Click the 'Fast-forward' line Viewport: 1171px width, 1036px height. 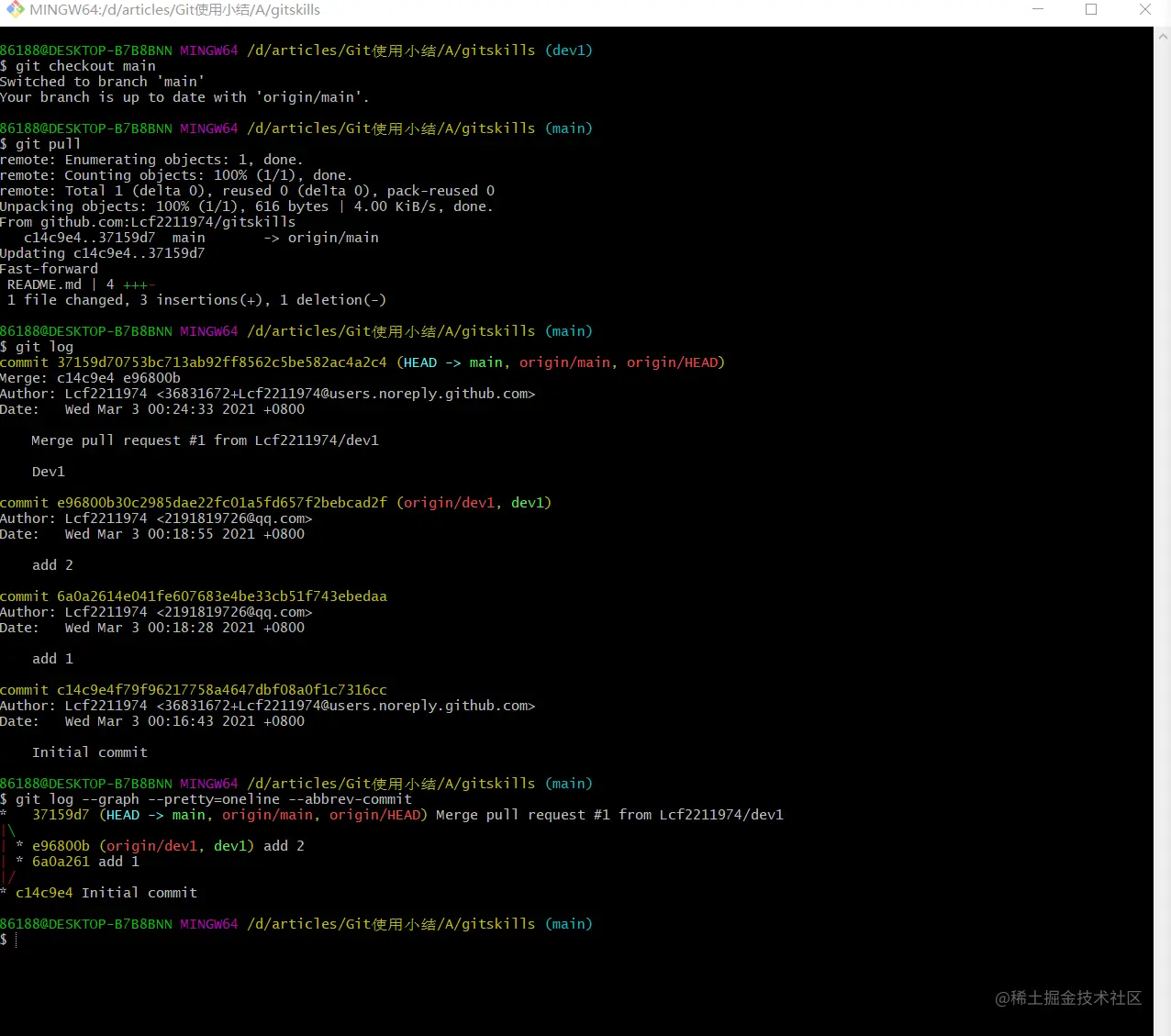pos(49,269)
